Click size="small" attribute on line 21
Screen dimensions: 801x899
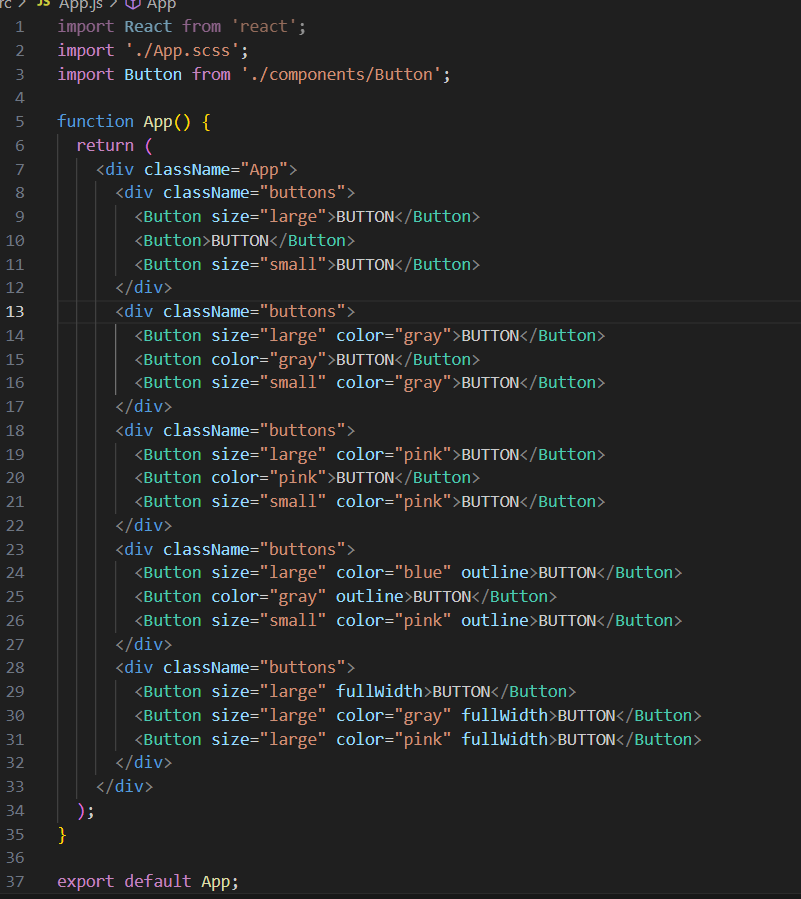pyautogui.click(x=269, y=502)
